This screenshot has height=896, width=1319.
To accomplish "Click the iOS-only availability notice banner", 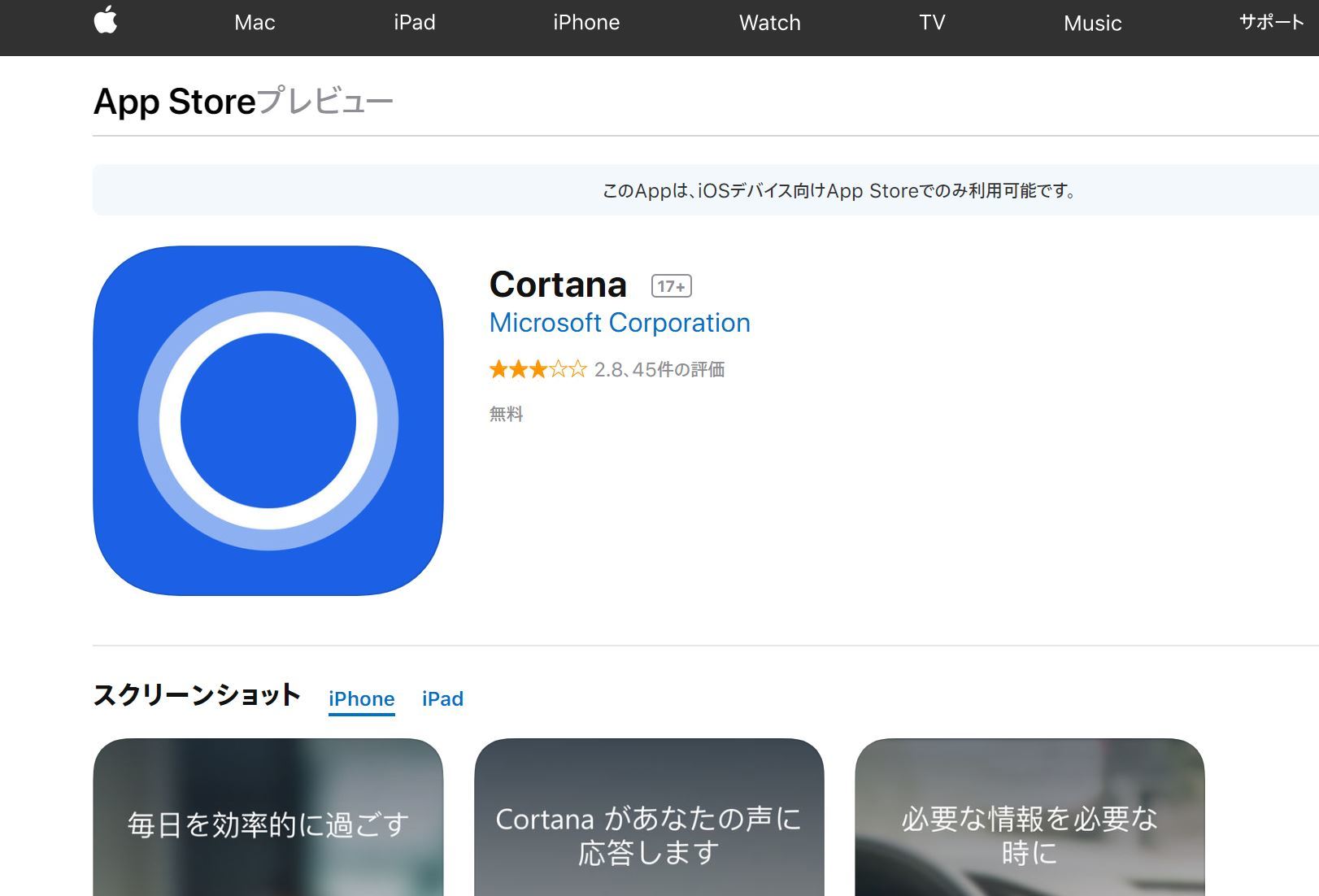I will 838,191.
